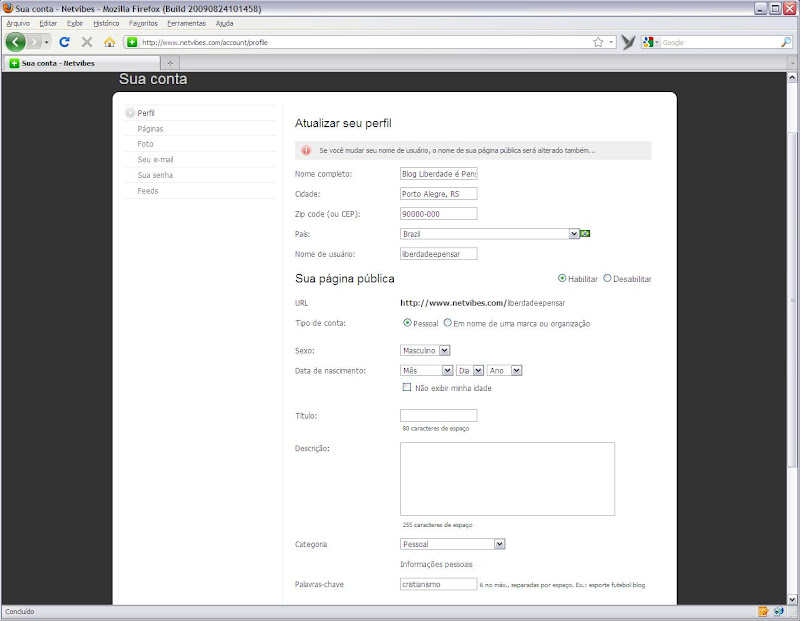The image size is (800, 621).
Task: Click the magnifier search button
Action: (x=786, y=42)
